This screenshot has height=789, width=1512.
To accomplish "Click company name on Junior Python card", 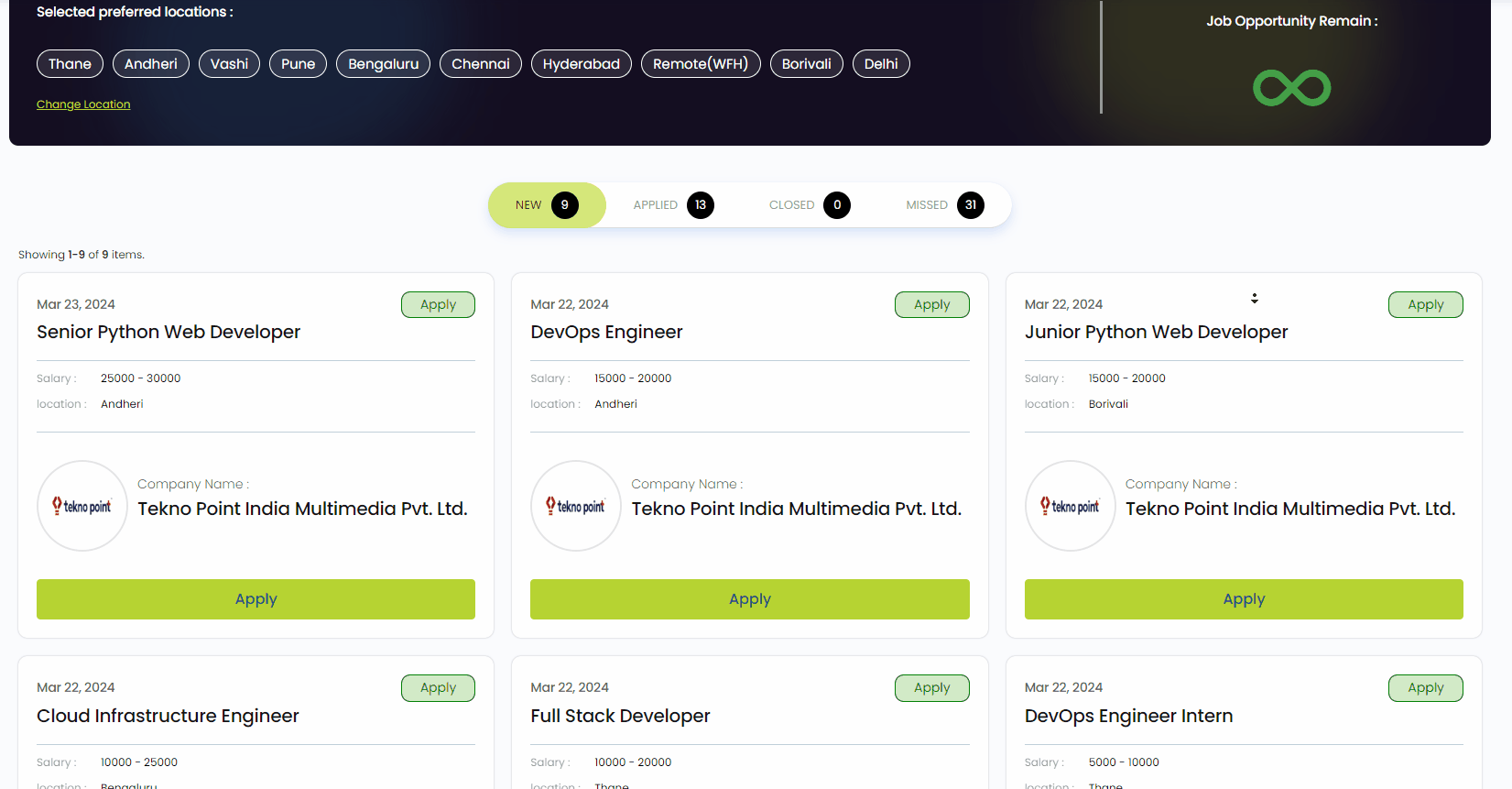I will 1290,509.
